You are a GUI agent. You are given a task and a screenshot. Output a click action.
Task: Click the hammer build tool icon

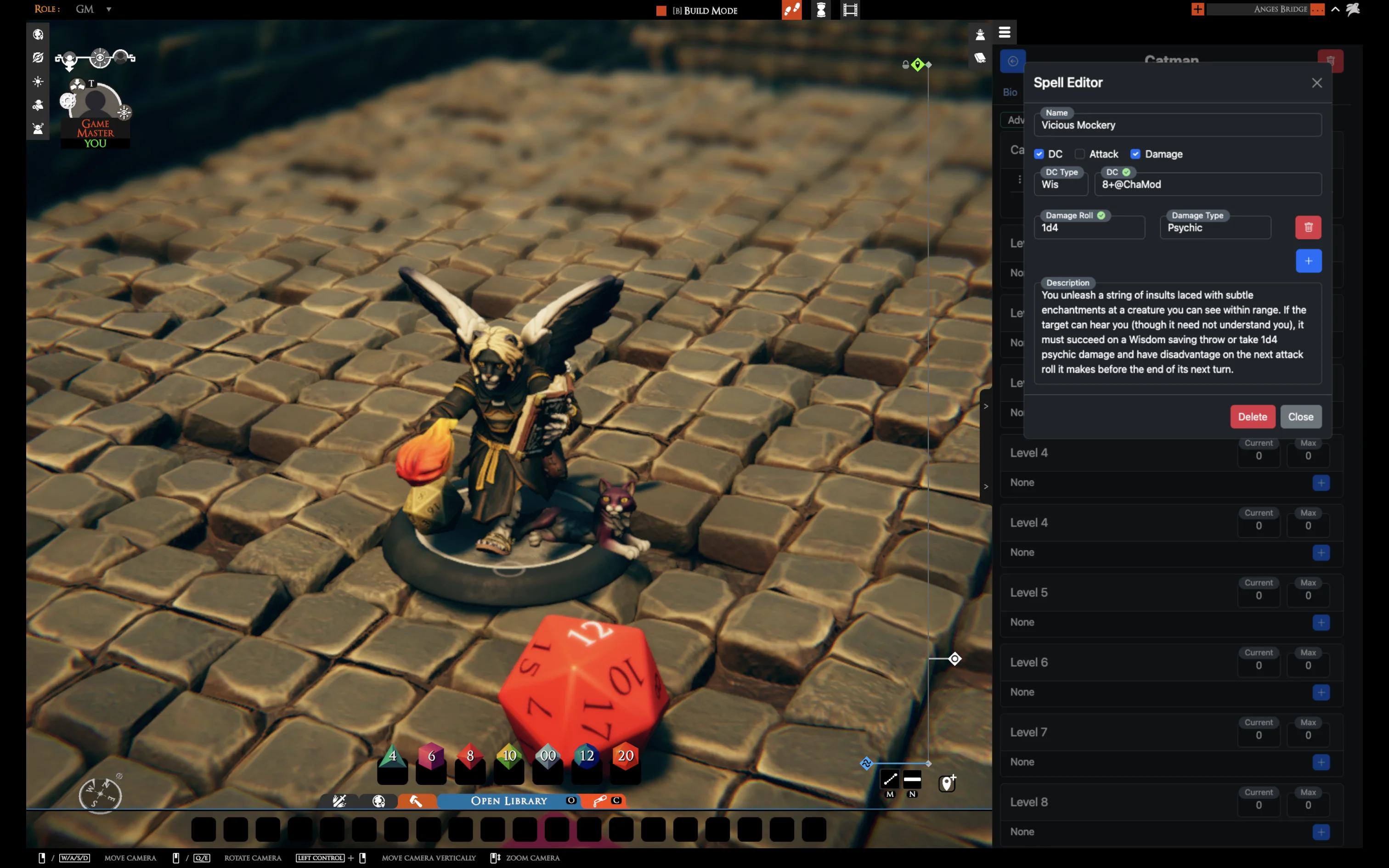pyautogui.click(x=416, y=801)
